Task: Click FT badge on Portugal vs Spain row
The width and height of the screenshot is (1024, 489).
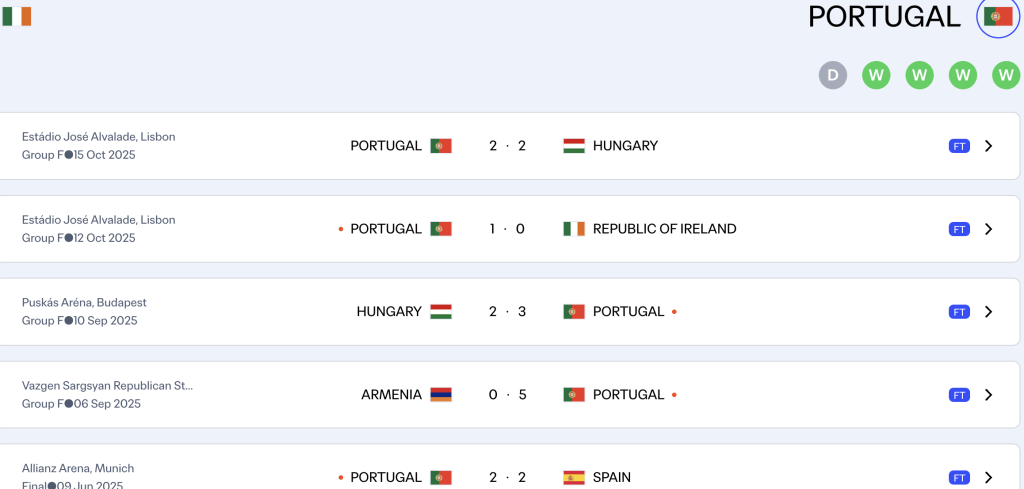Action: point(959,478)
